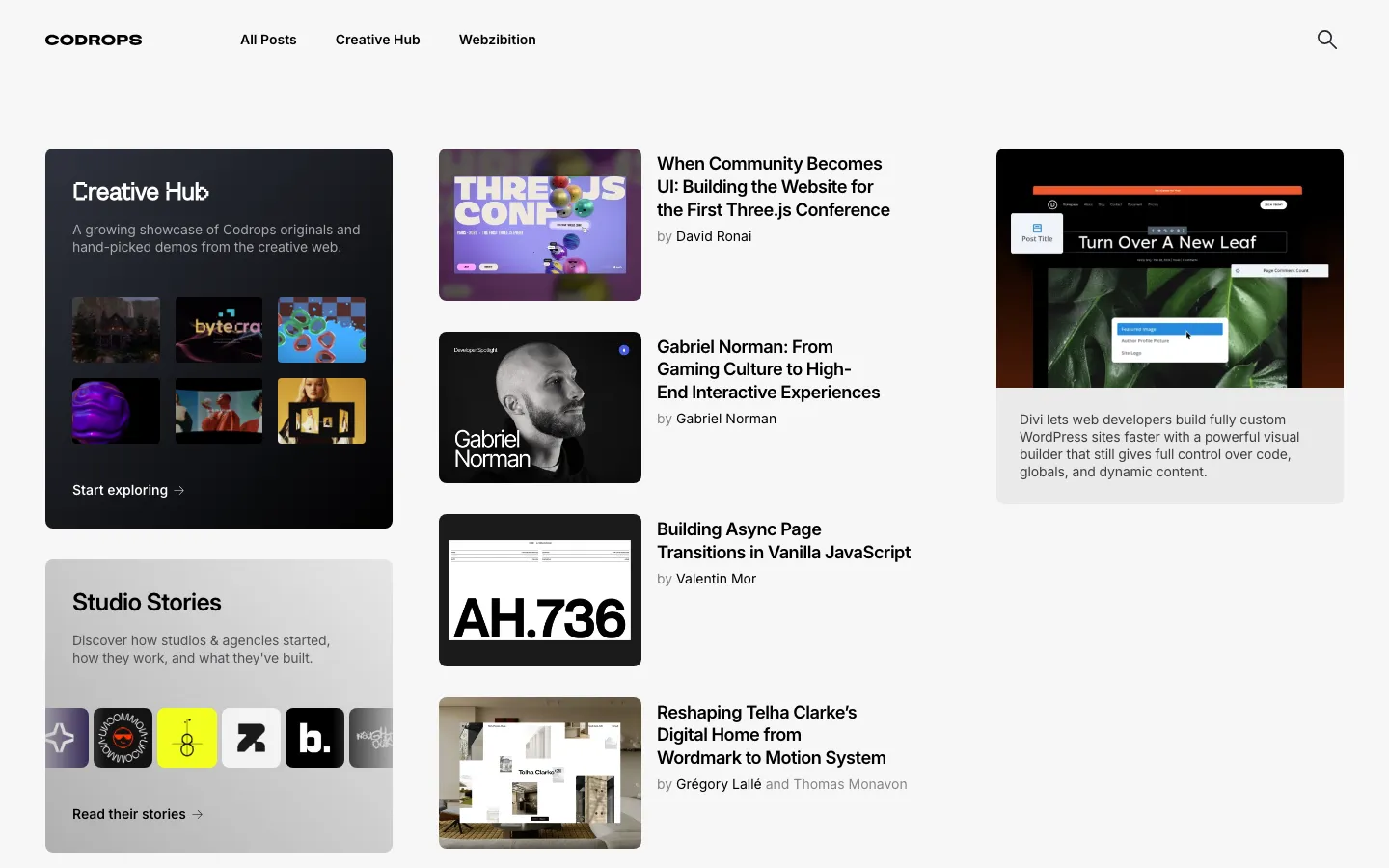Open the AH.736 article thumbnail
The height and width of the screenshot is (868, 1389).
[540, 590]
